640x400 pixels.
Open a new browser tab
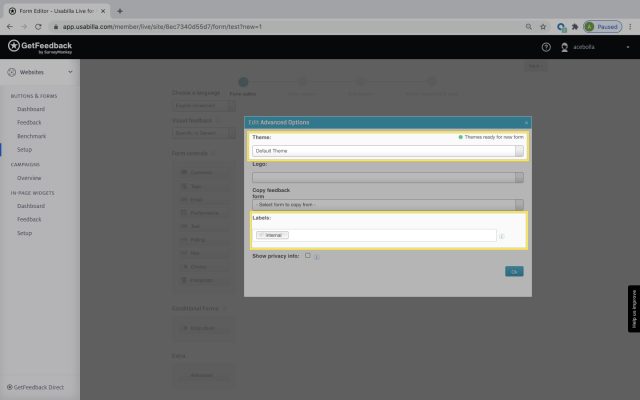(x=120, y=11)
